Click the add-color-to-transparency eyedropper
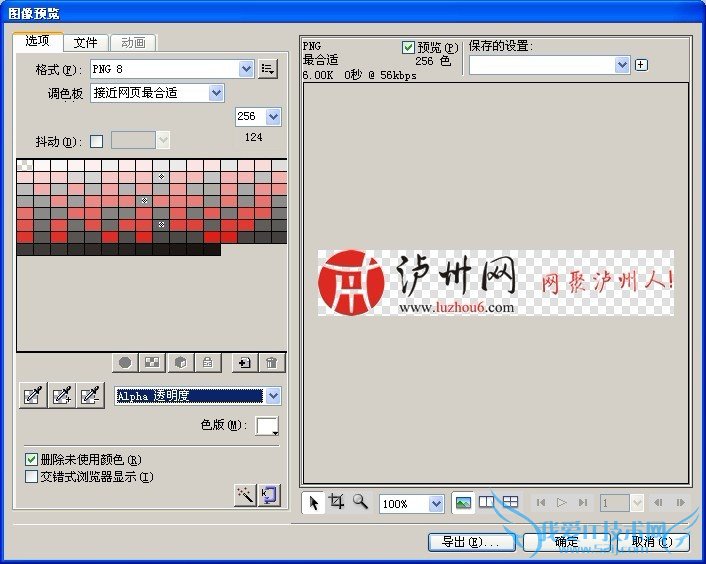This screenshot has width=706, height=564. click(x=62, y=396)
